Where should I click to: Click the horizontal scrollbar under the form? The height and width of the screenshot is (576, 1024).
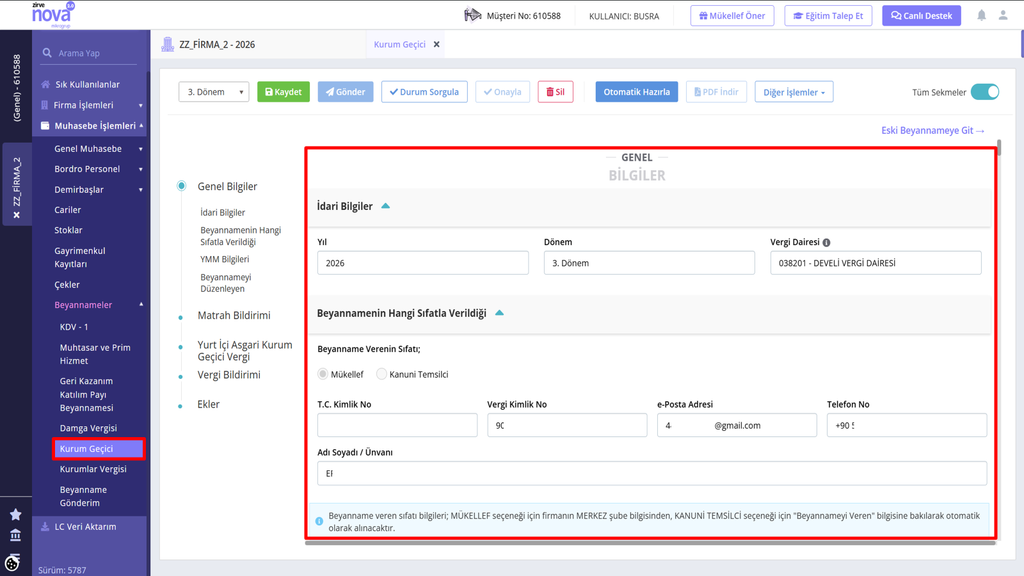(x=650, y=543)
